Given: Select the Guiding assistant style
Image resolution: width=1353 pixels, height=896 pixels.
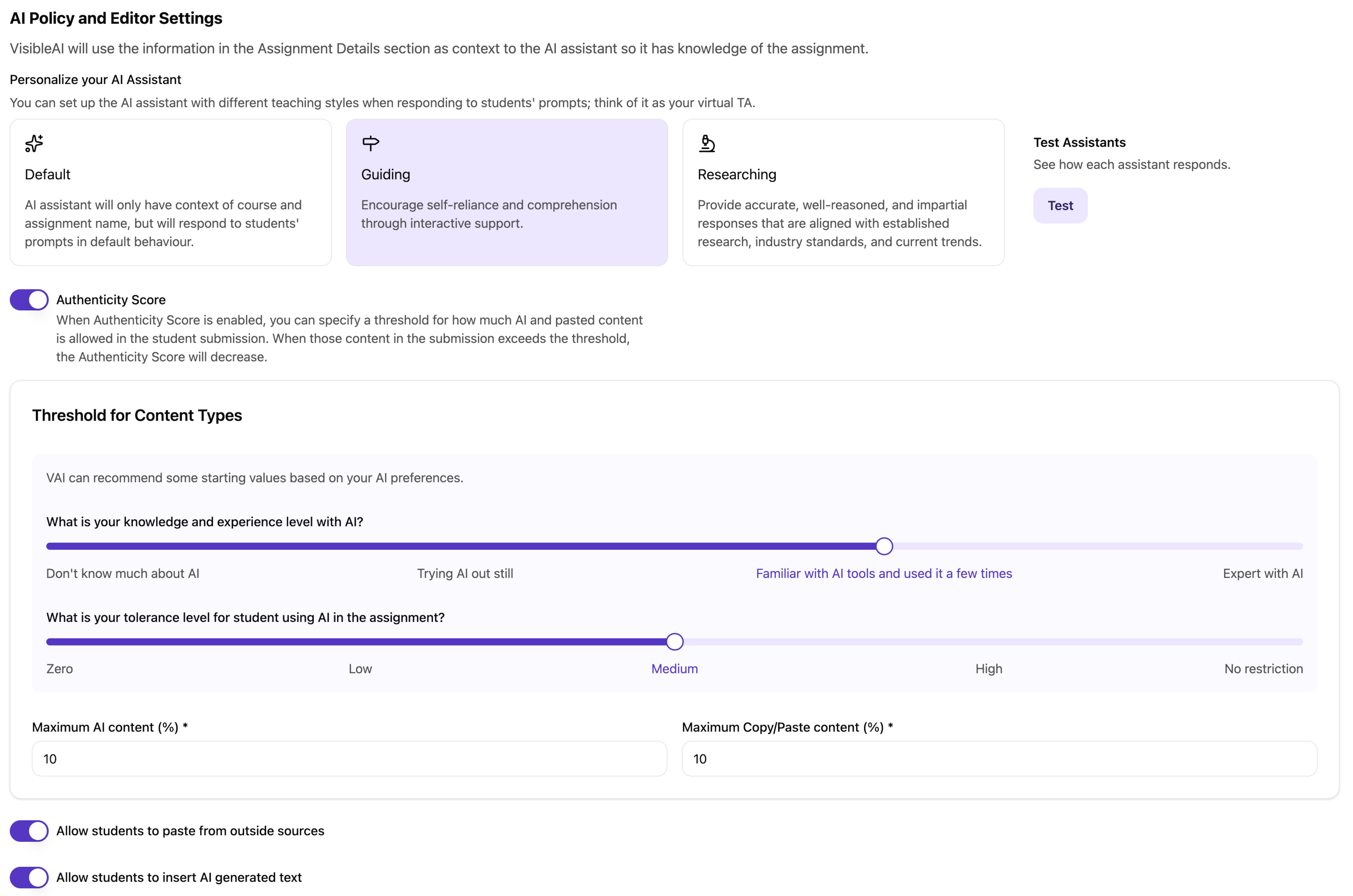Looking at the screenshot, I should tap(506, 192).
